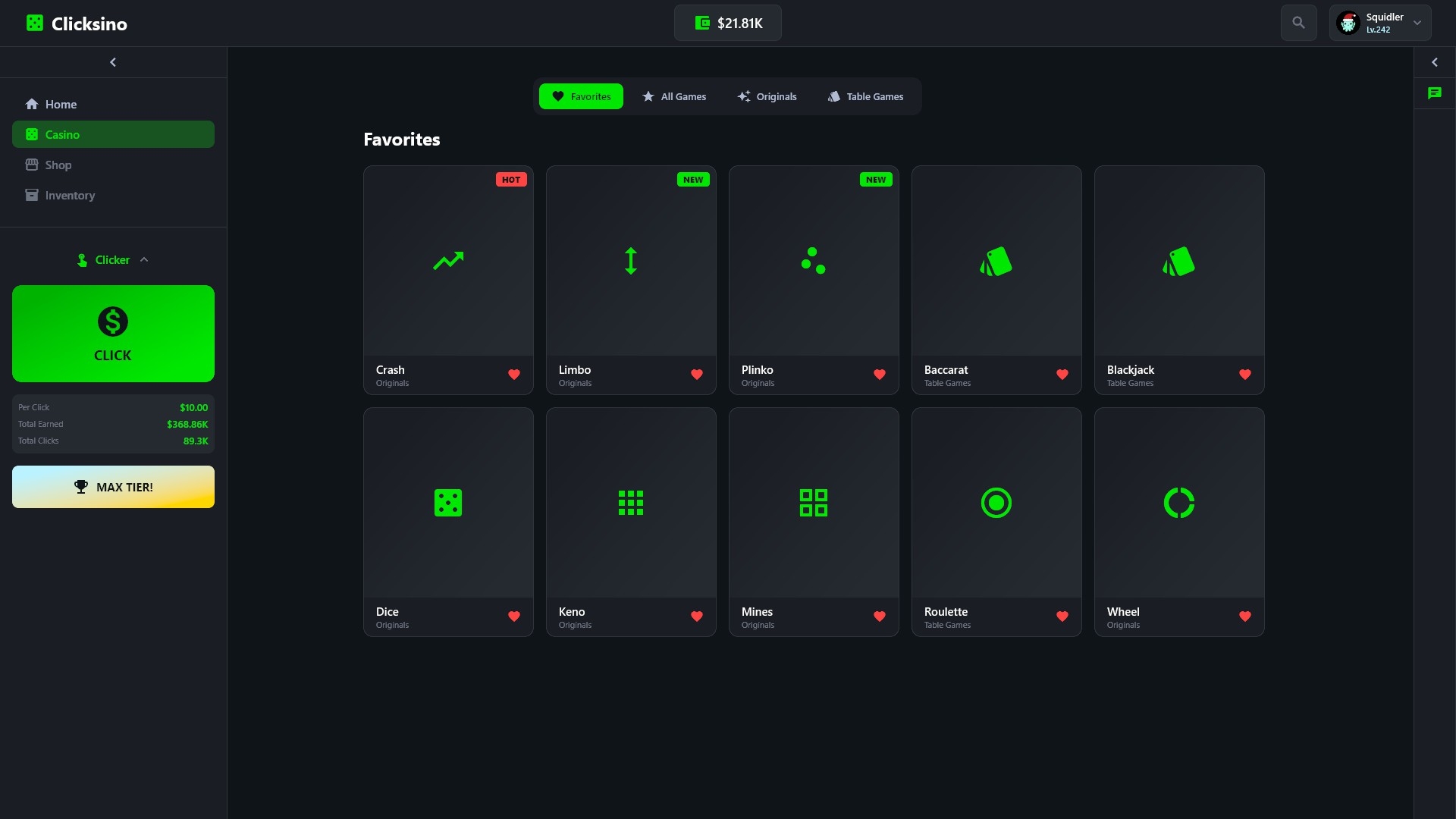1456x819 pixels.
Task: Open the search magnifier icon
Action: (x=1298, y=23)
